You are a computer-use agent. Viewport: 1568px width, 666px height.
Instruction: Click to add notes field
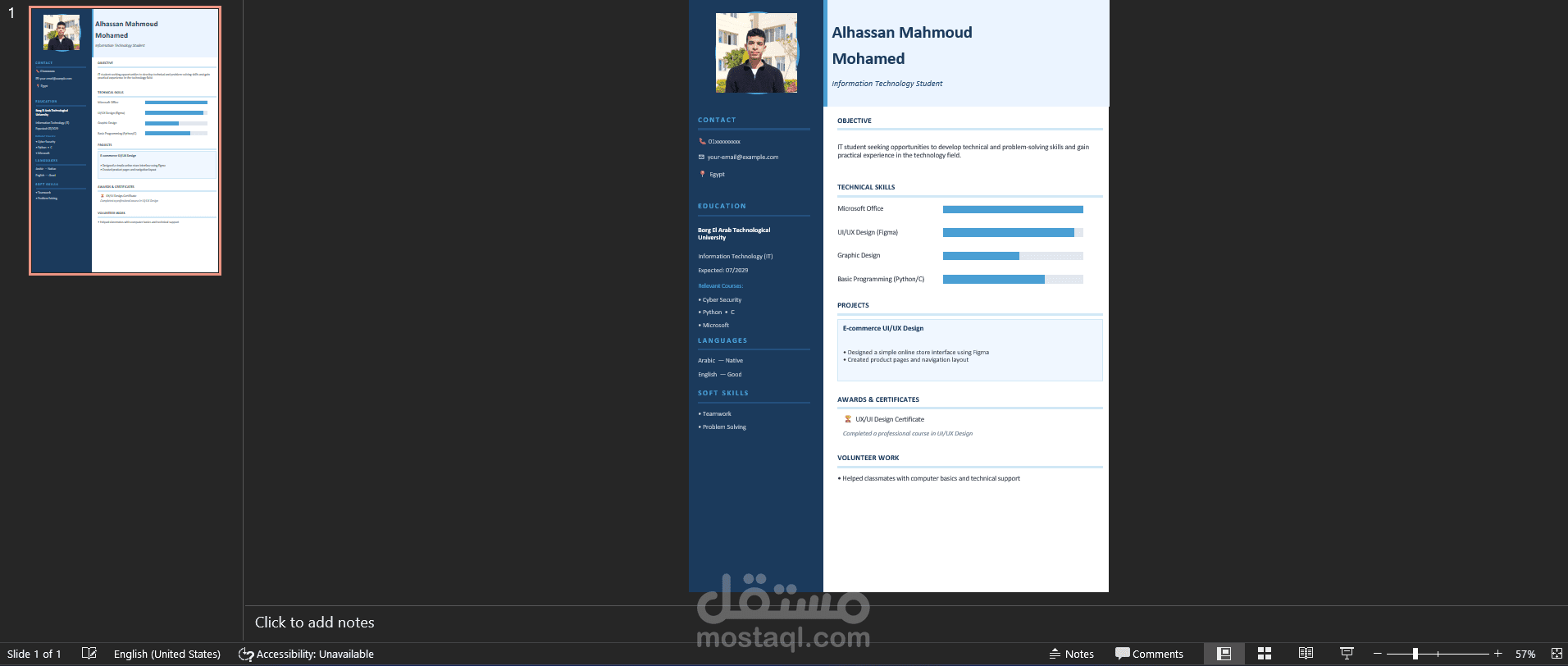tap(314, 623)
